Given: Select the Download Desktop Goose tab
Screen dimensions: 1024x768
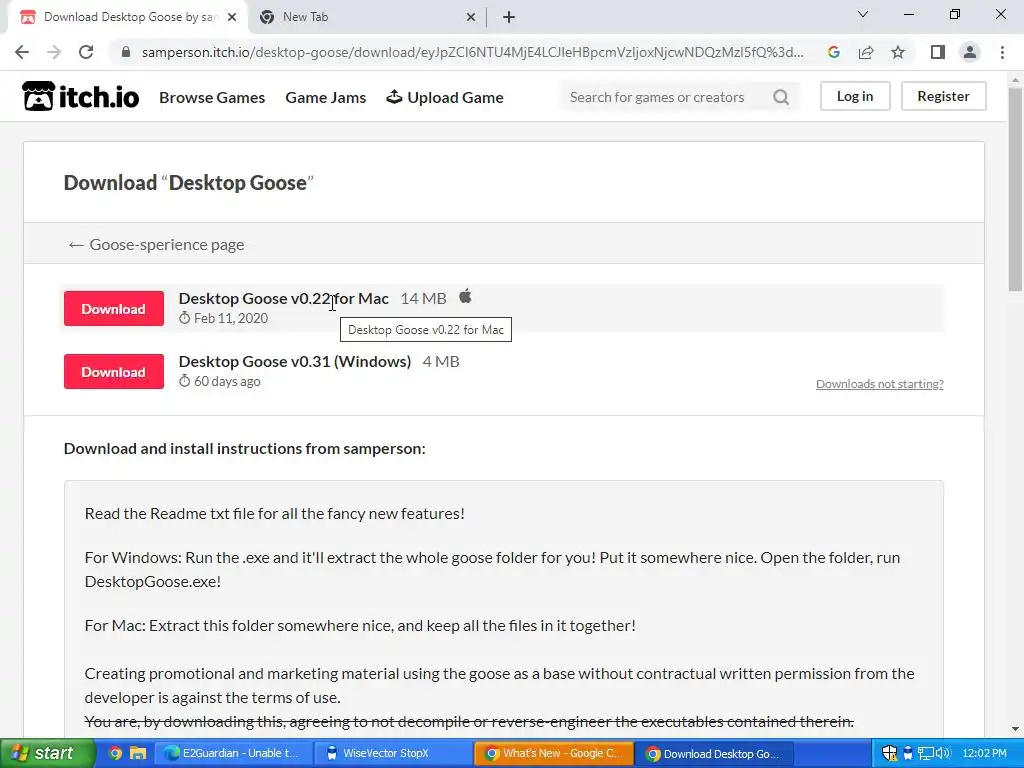Looking at the screenshot, I should (128, 17).
